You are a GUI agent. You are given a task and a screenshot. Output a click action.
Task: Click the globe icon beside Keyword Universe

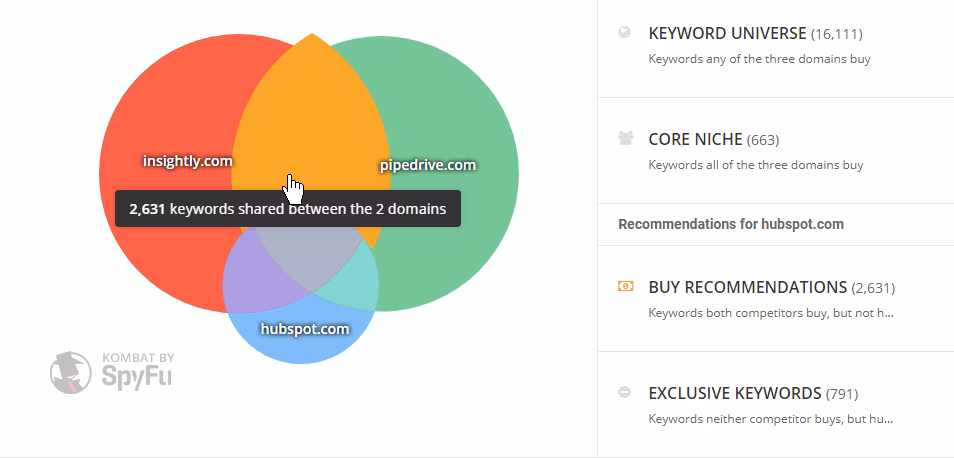tap(625, 32)
